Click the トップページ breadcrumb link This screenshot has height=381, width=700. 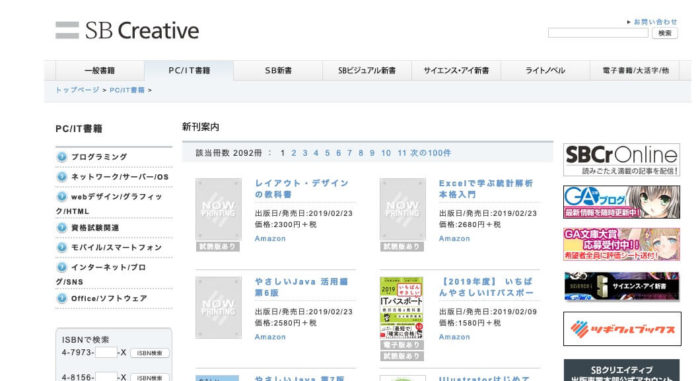77,90
